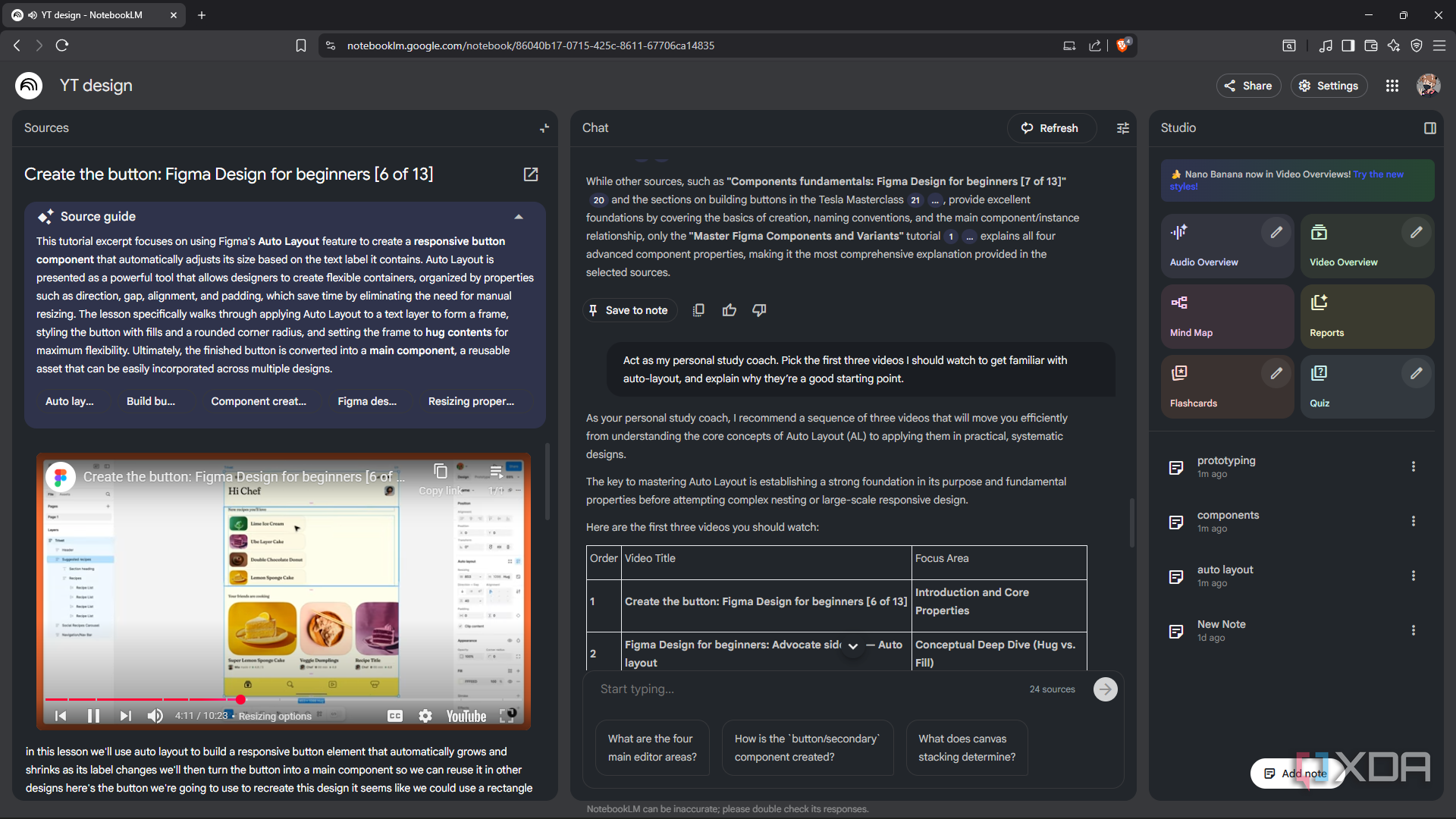The width and height of the screenshot is (1456, 819).
Task: Reload the browser page
Action: (62, 45)
